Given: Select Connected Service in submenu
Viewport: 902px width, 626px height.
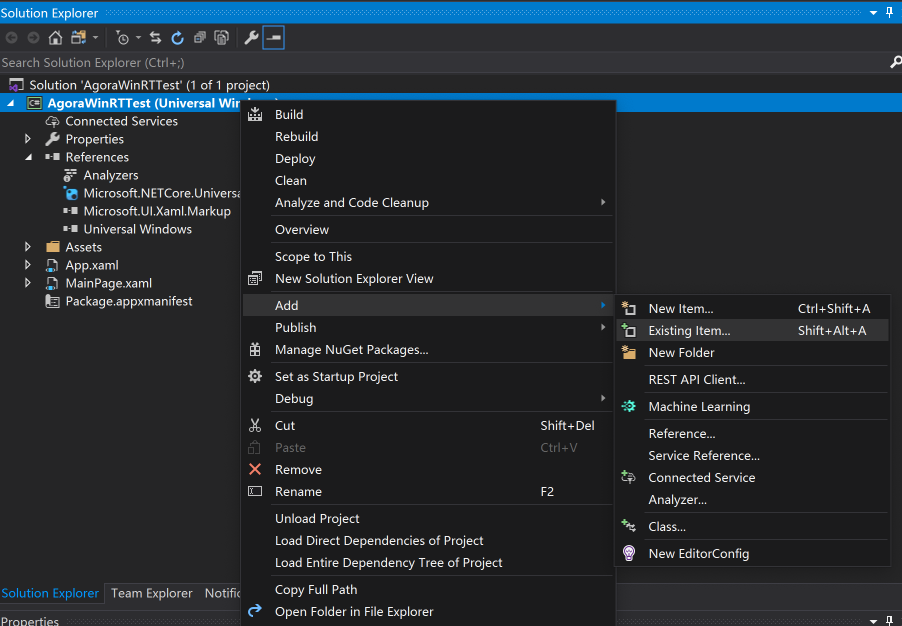Looking at the screenshot, I should (753, 478).
